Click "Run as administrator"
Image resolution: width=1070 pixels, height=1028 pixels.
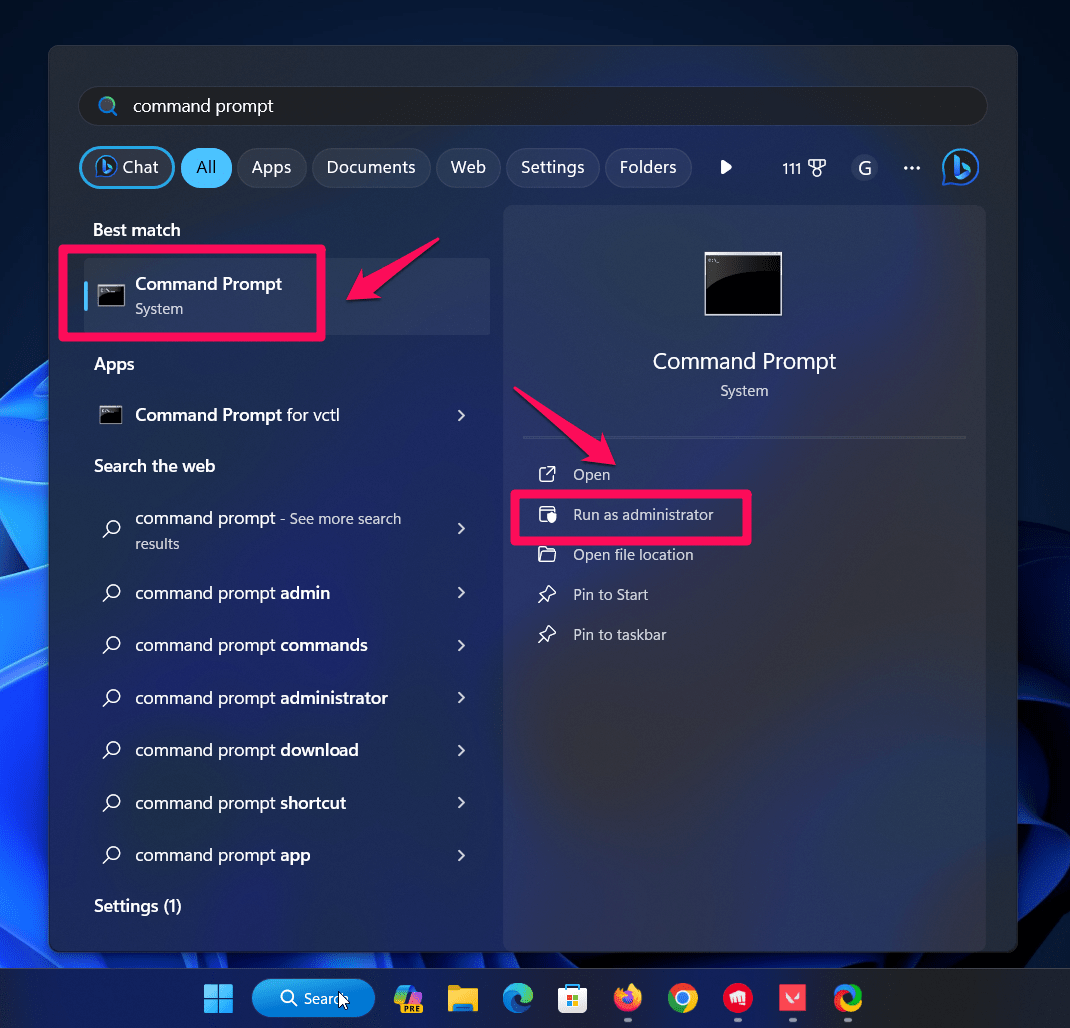click(642, 515)
